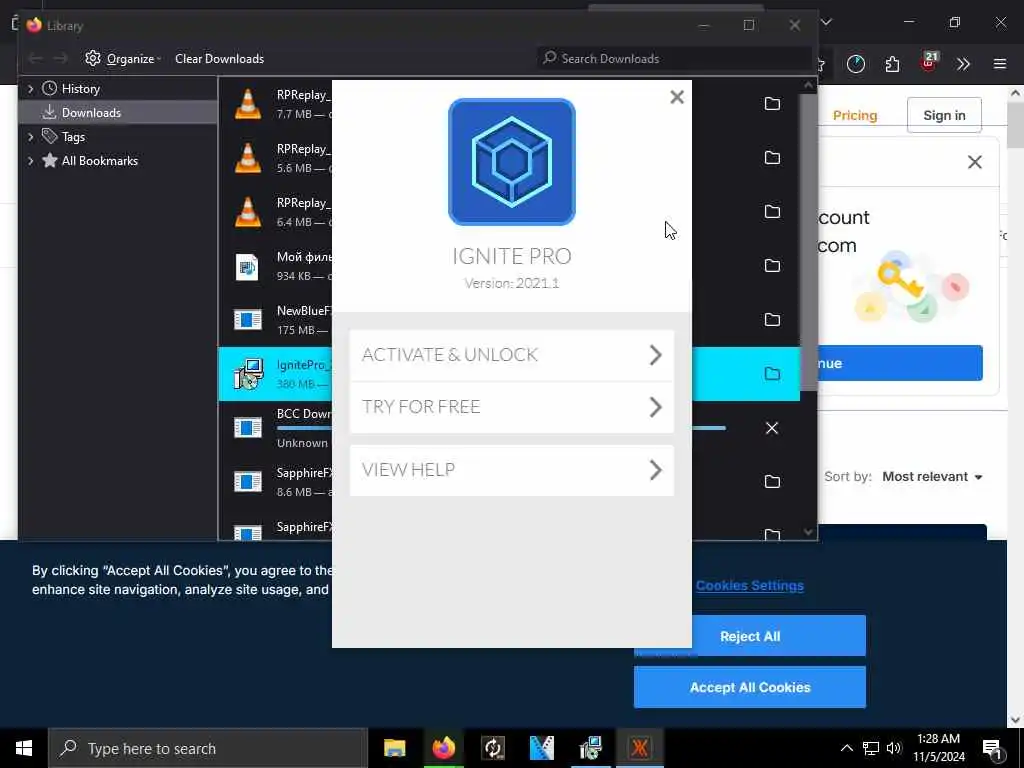This screenshot has width=1024, height=768.
Task: Show more Firefox toolbar tools chevron
Action: tap(963, 64)
